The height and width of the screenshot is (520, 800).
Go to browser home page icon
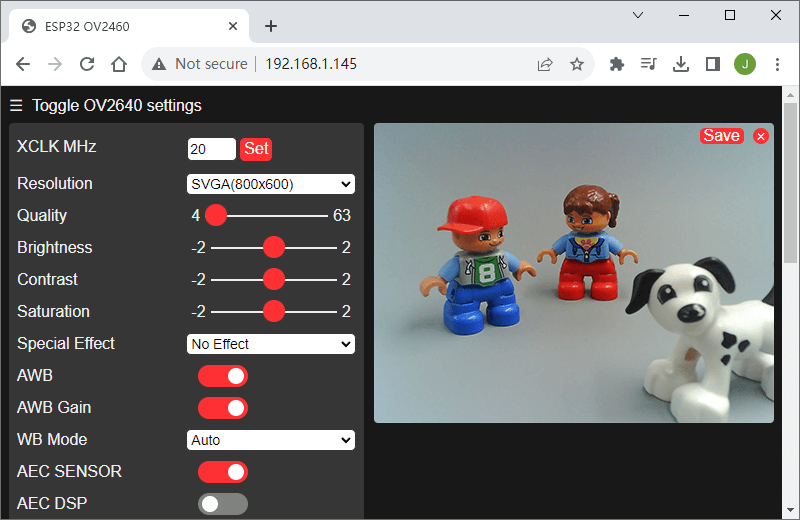pyautogui.click(x=119, y=64)
